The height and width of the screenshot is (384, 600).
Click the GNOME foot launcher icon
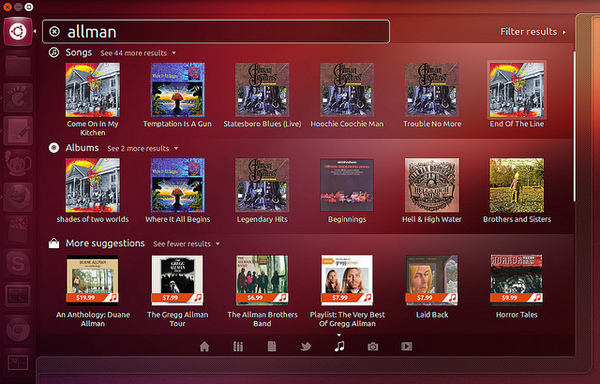pos(18,99)
